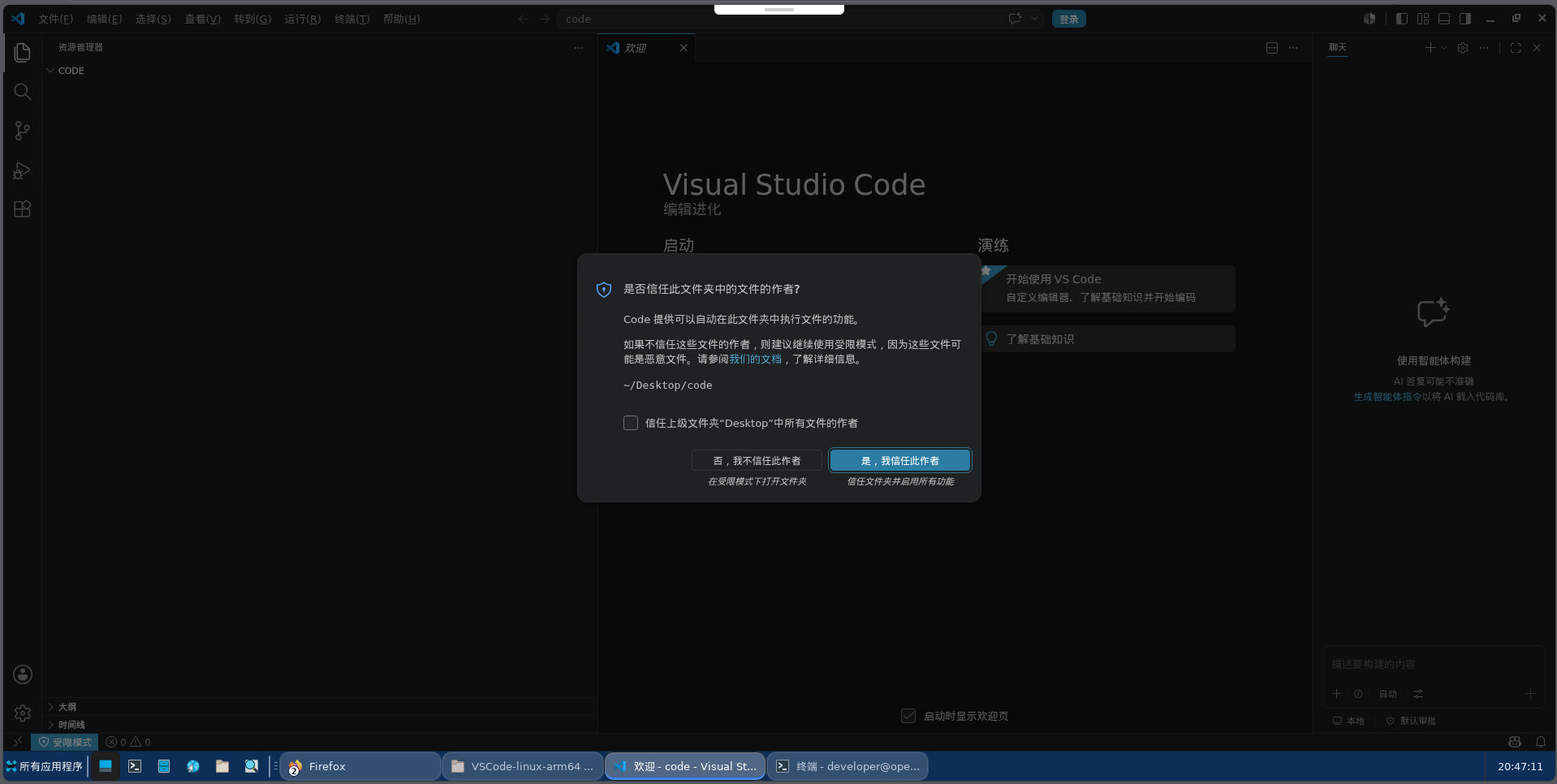Click the remote window indicator in status bar
The image size is (1557, 784).
[x=17, y=742]
